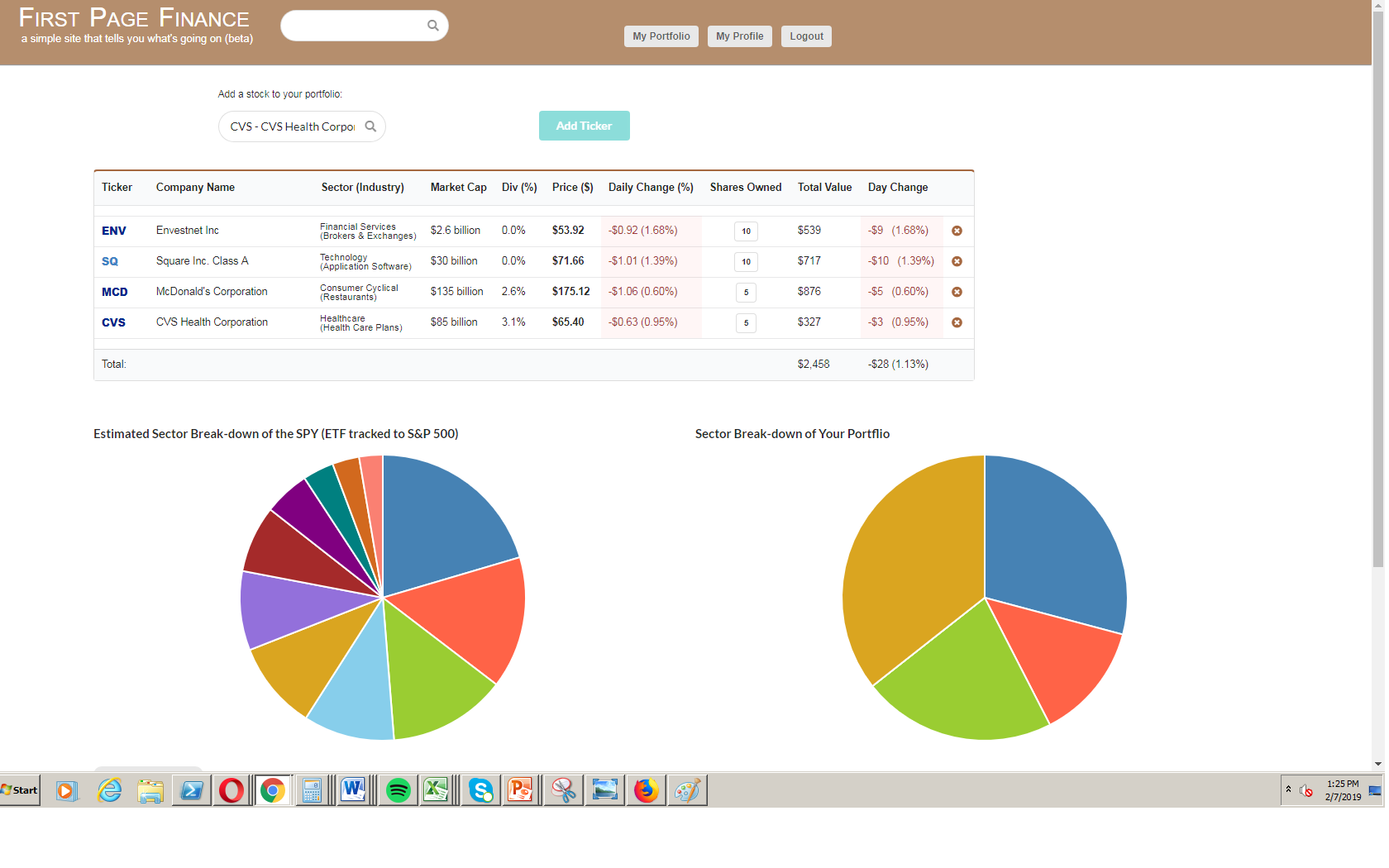Image resolution: width=1389 pixels, height=868 pixels.
Task: Click the MCD ticker link
Action: (x=115, y=292)
